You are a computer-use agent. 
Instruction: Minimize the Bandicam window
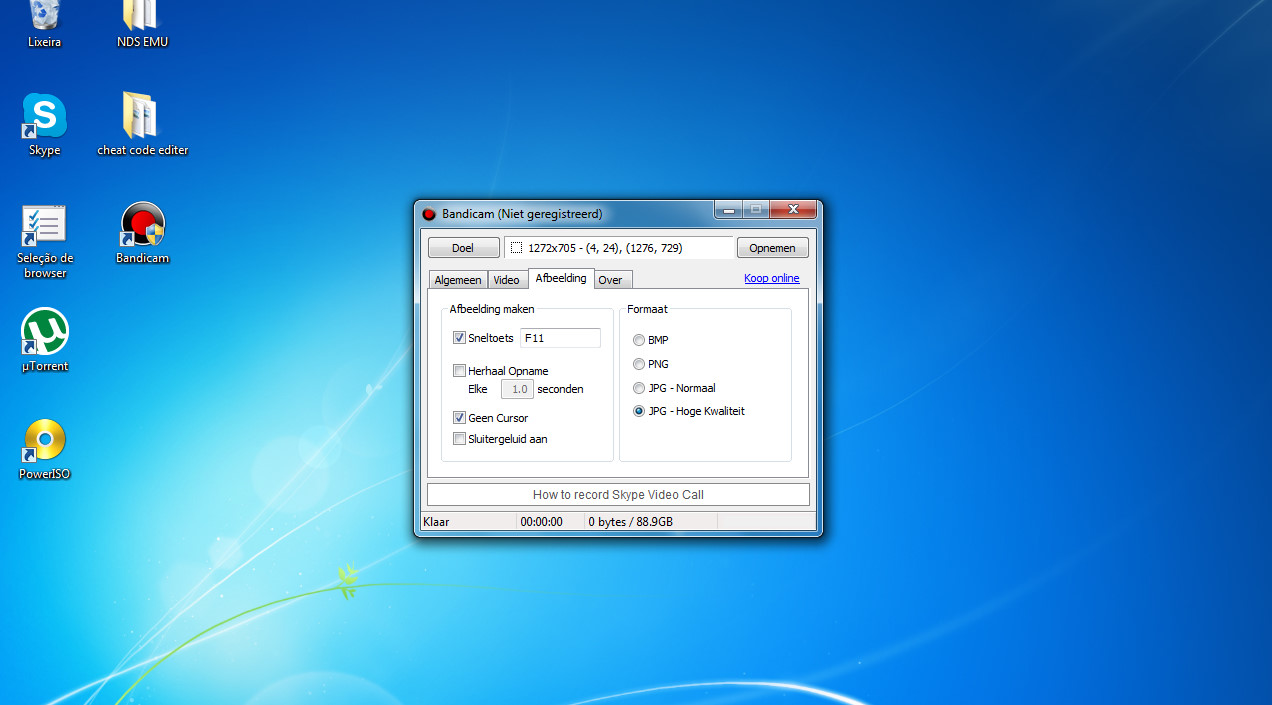coord(727,210)
